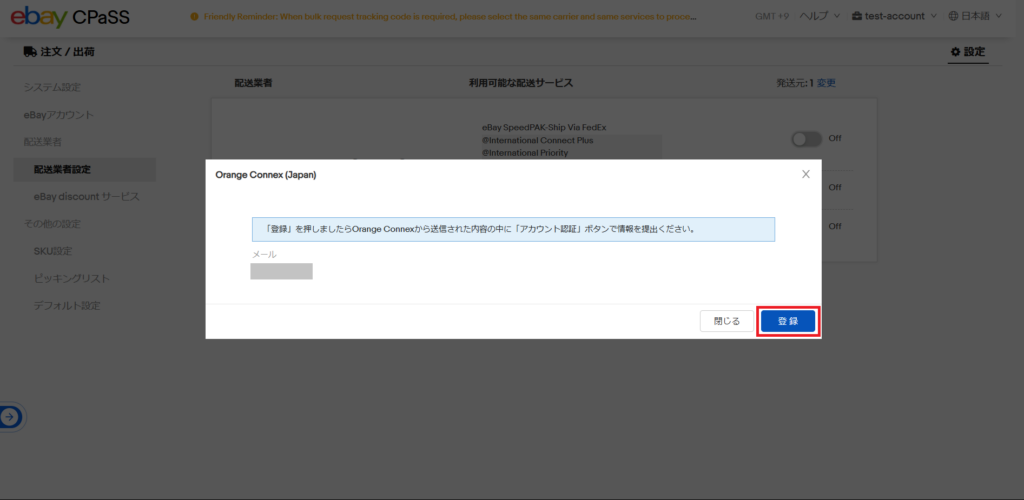Open ピッキングリスト in the sidebar
Screen dimensions: 1024x500
coord(72,279)
